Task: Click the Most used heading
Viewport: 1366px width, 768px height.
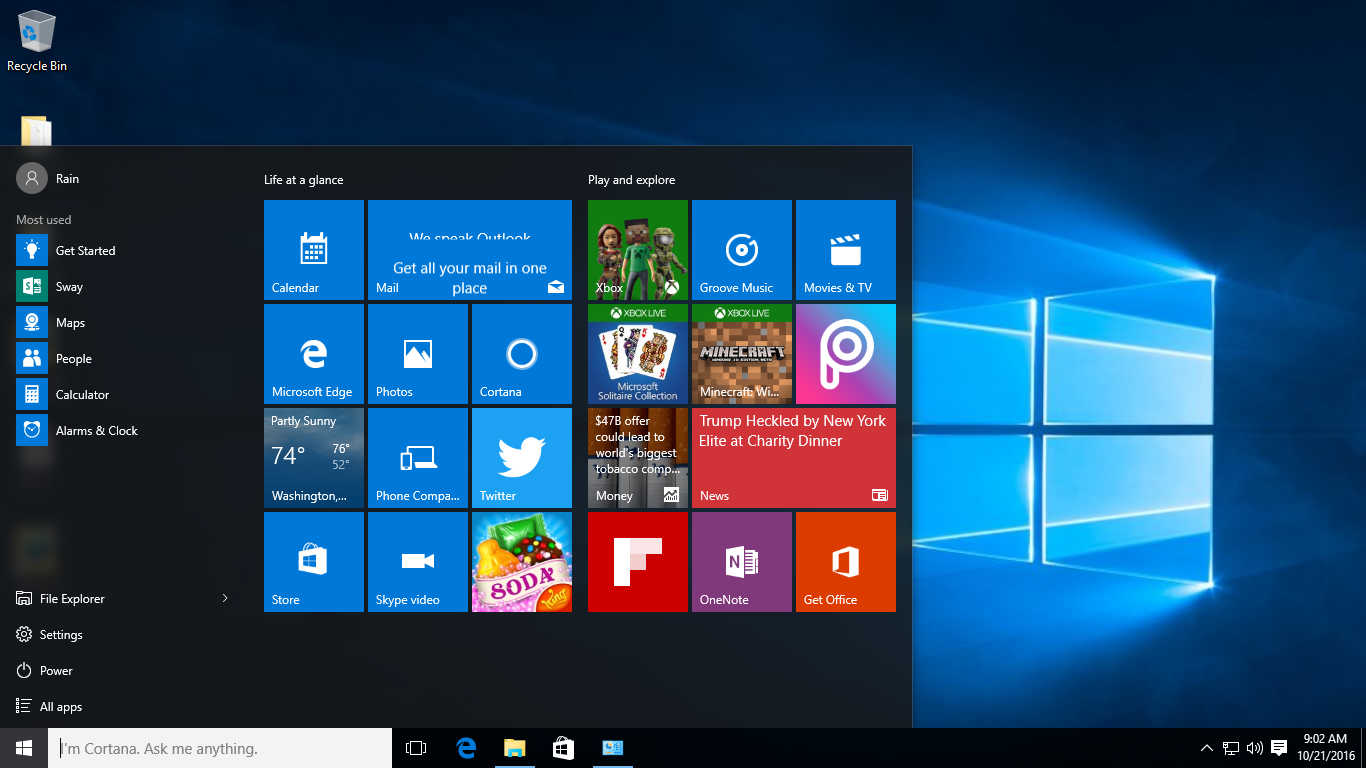Action: click(44, 220)
